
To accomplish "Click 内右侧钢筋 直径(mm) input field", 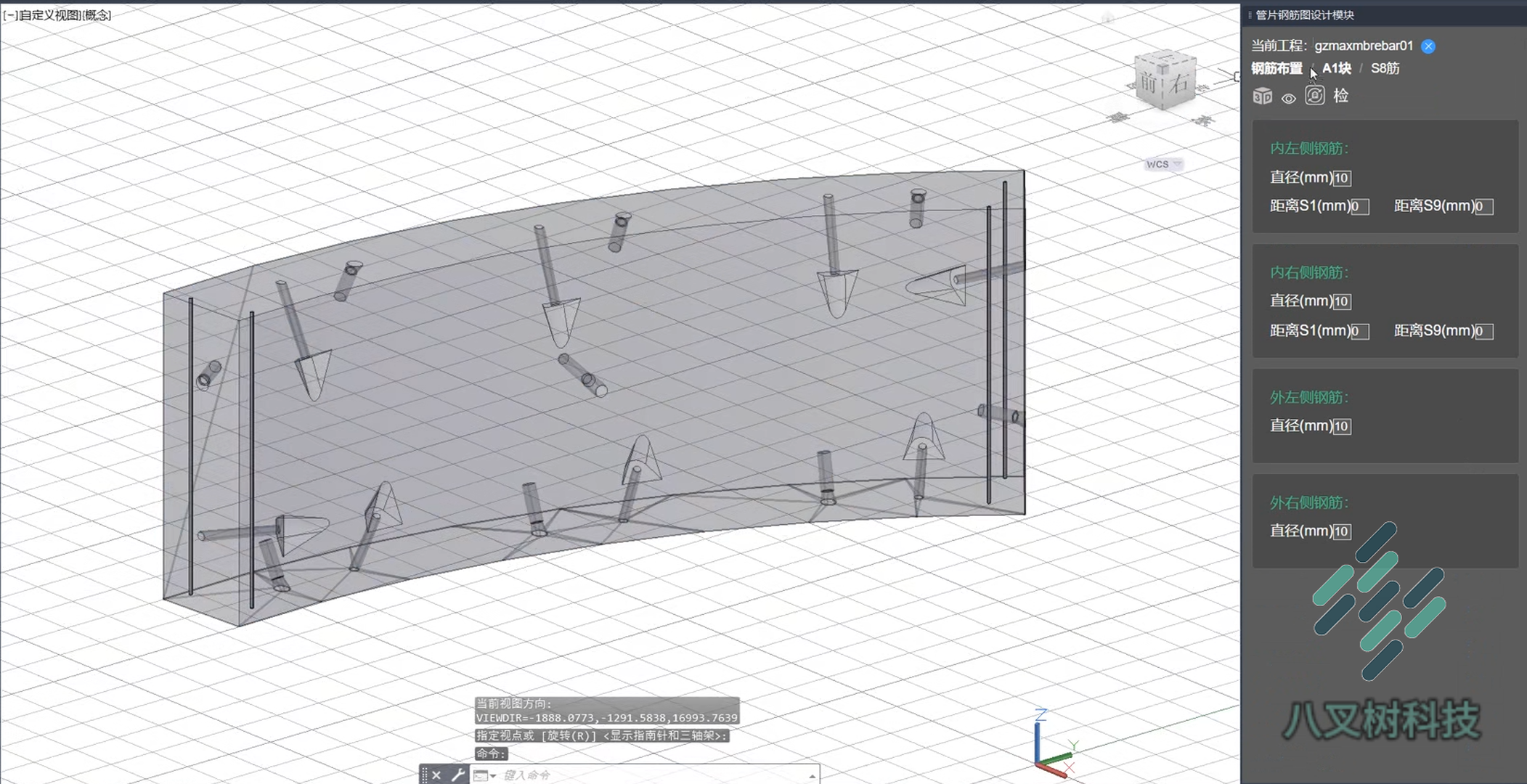I will [1342, 301].
